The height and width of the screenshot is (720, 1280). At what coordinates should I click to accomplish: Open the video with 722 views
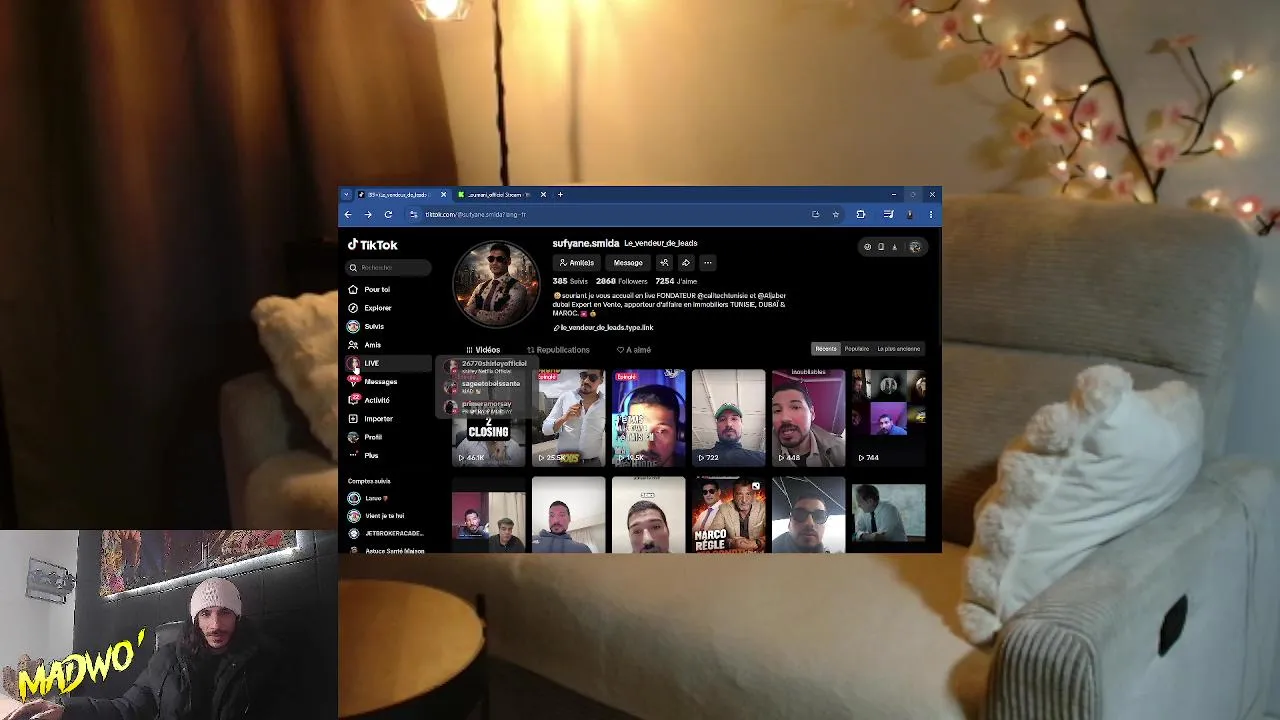pyautogui.click(x=728, y=418)
